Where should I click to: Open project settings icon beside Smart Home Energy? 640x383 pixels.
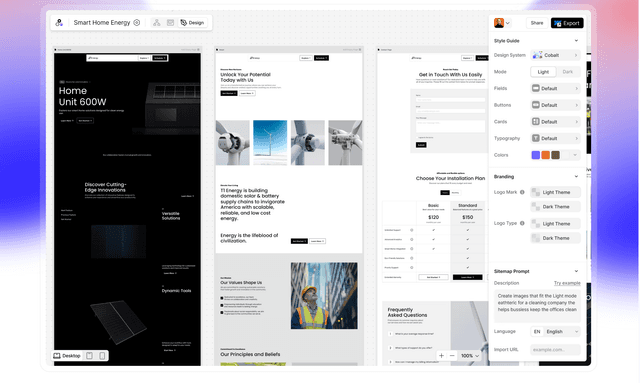click(x=137, y=22)
